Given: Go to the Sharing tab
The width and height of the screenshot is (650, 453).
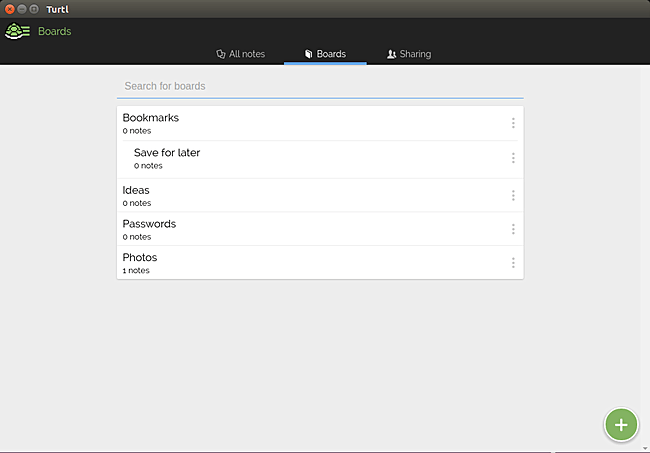Looking at the screenshot, I should [409, 54].
